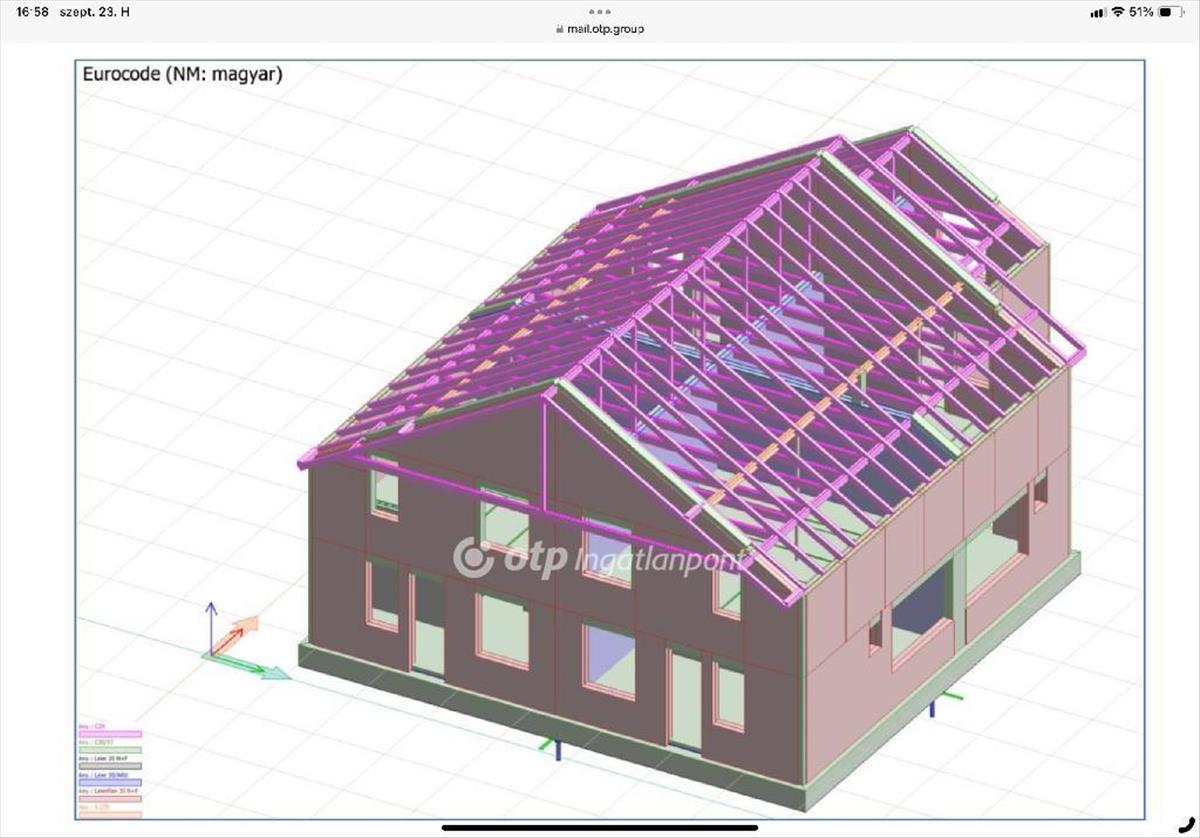This screenshot has width=1200, height=838.
Task: Tap the three-dot multitasking menu at top
Action: tap(600, 12)
